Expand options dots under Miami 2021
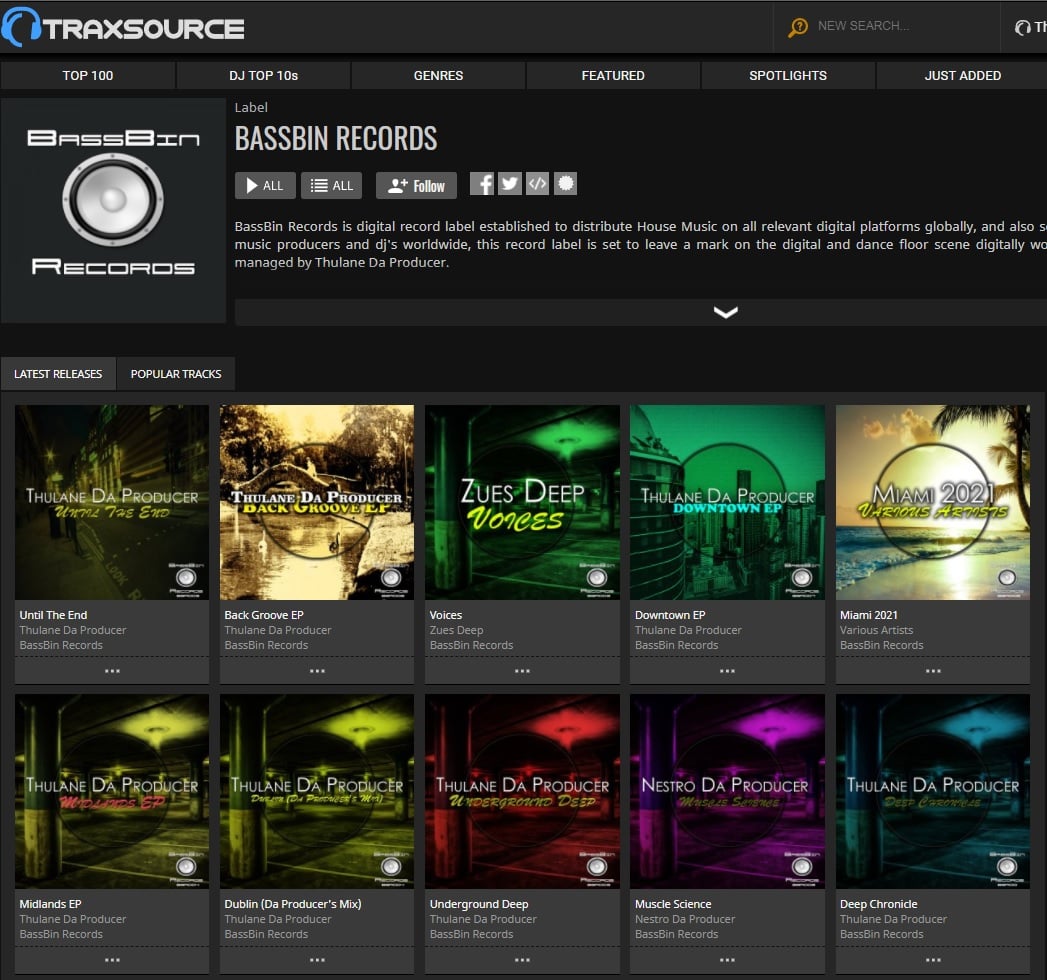 (933, 671)
